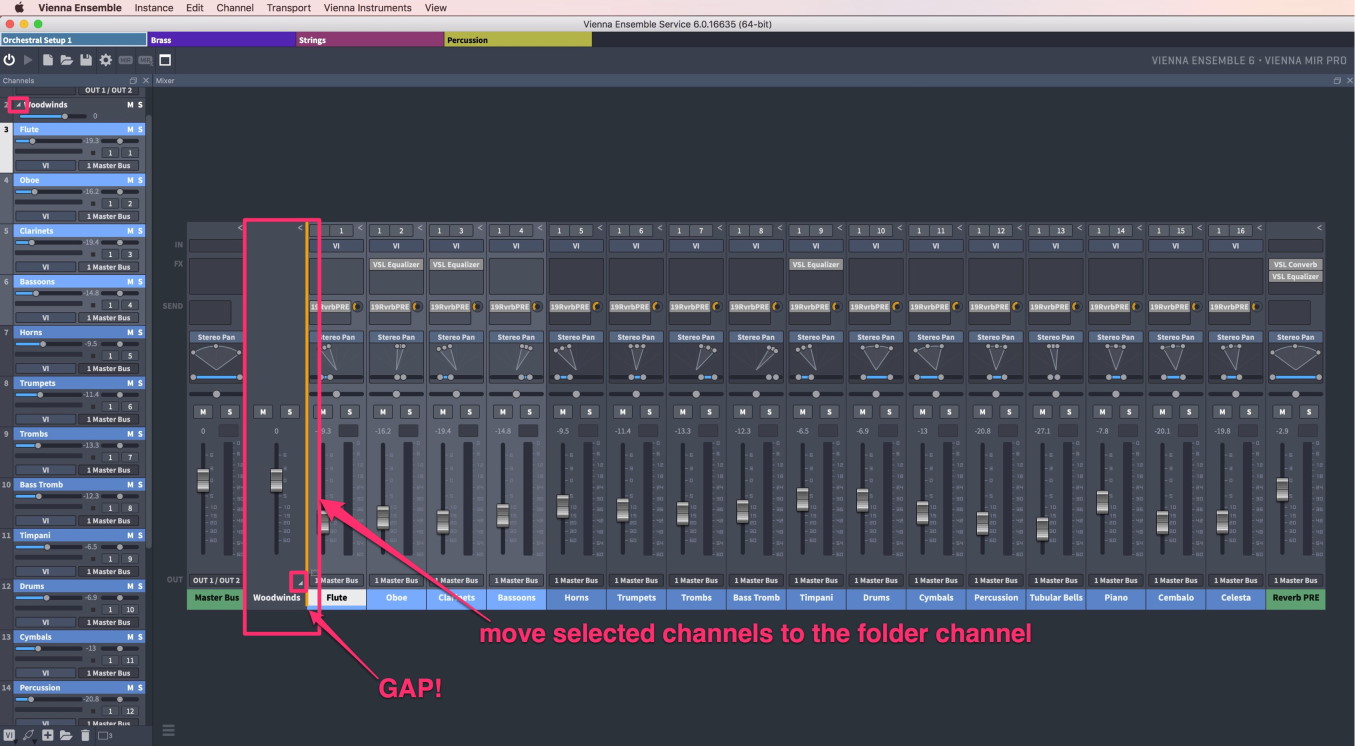Mute Woodwinds folder in the Channels list

pos(129,104)
